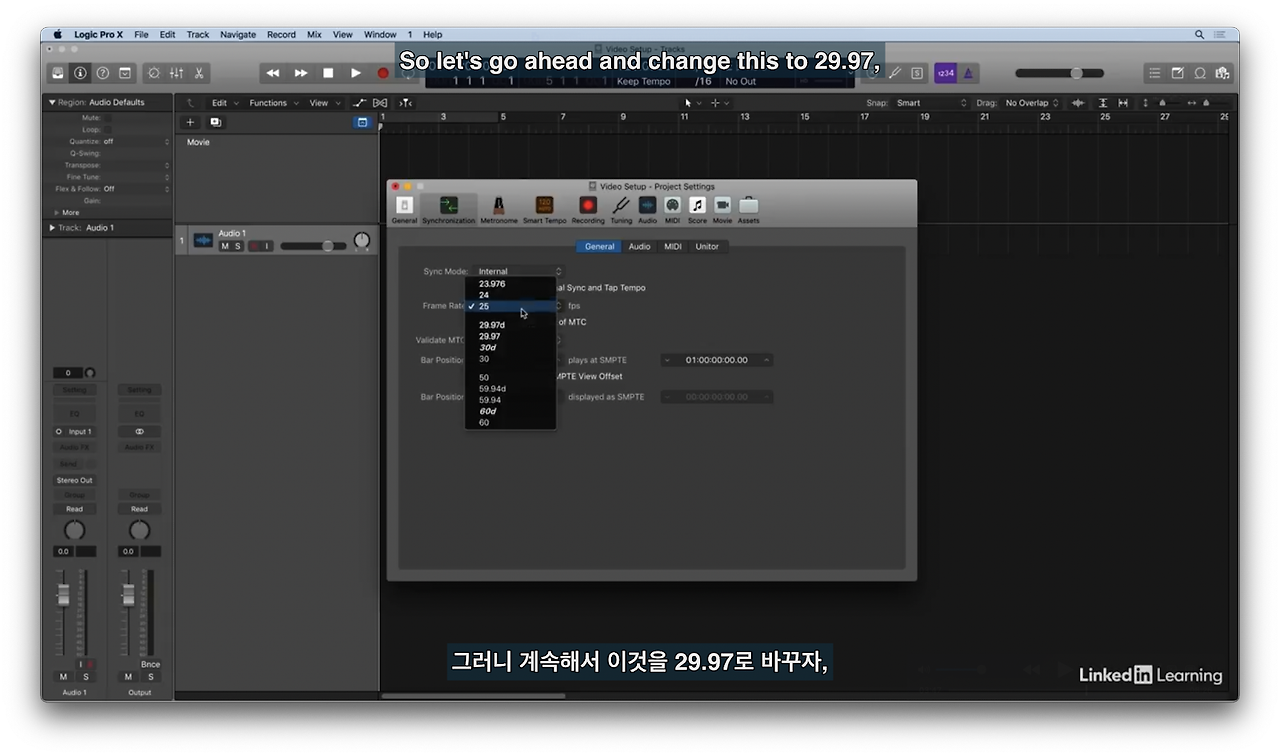Switch to the Audio sync tab
Screen dimensions: 1280x756
click(639, 246)
